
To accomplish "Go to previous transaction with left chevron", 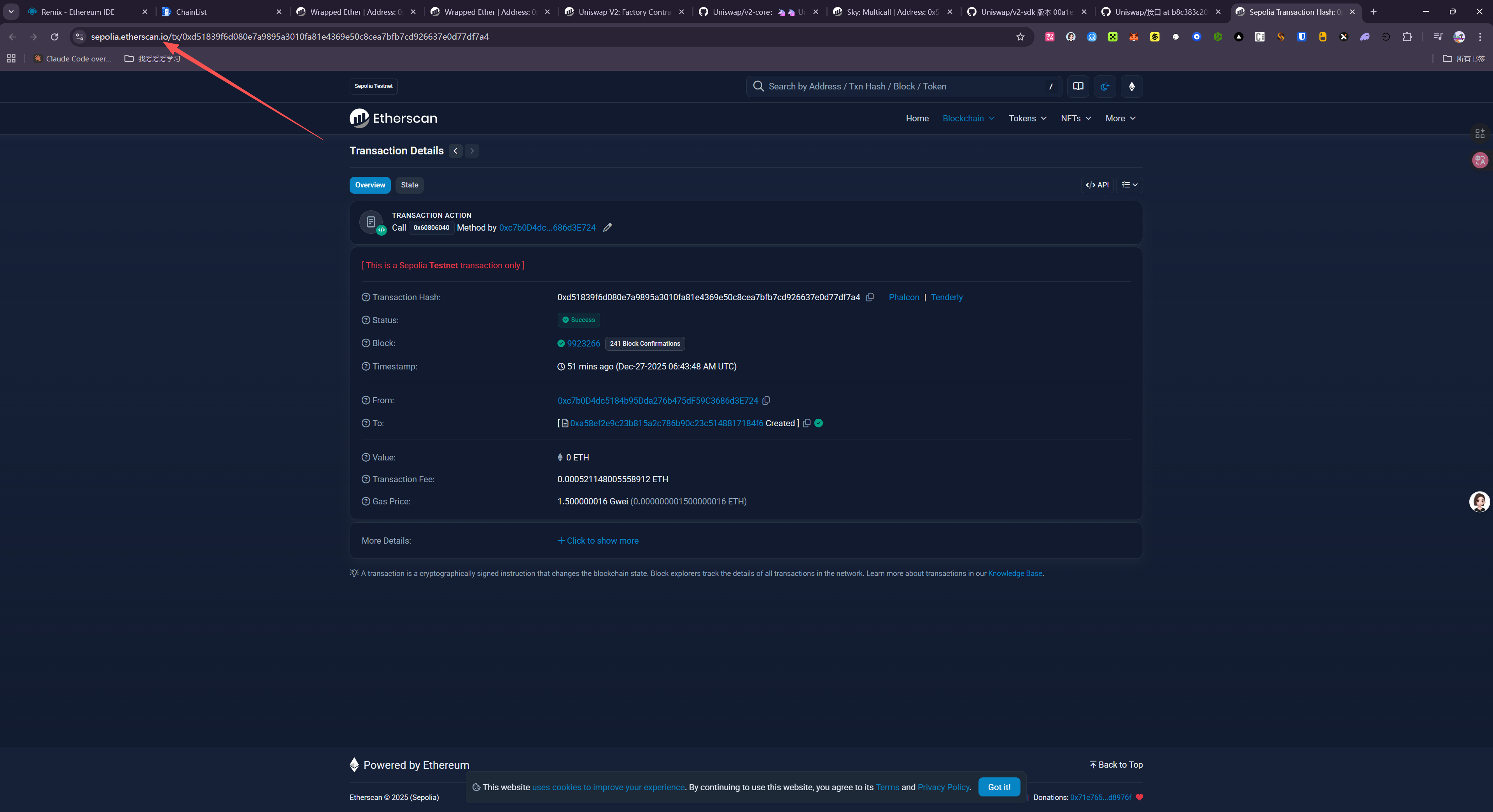I will 455,150.
